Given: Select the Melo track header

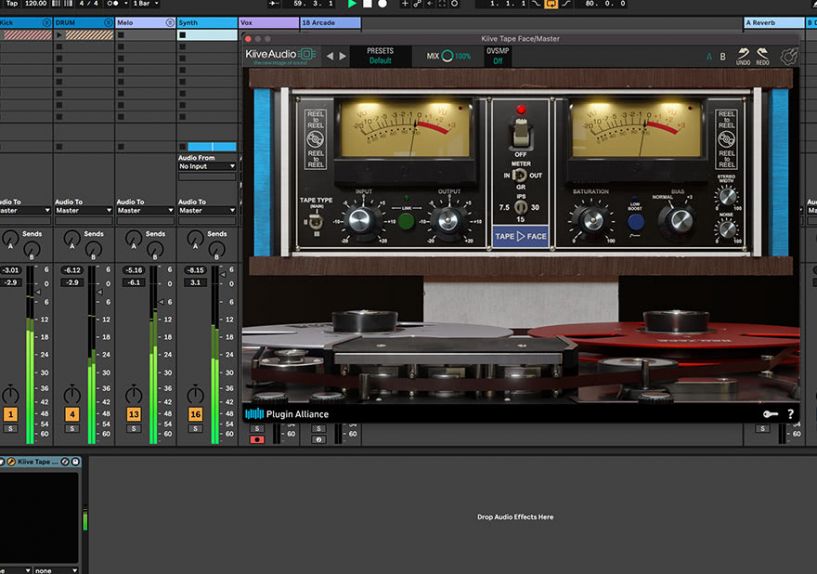Looking at the screenshot, I should click(x=145, y=23).
